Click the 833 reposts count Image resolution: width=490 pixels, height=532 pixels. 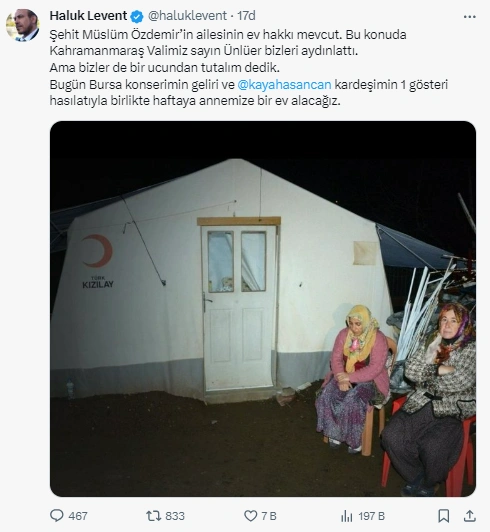coord(175,516)
